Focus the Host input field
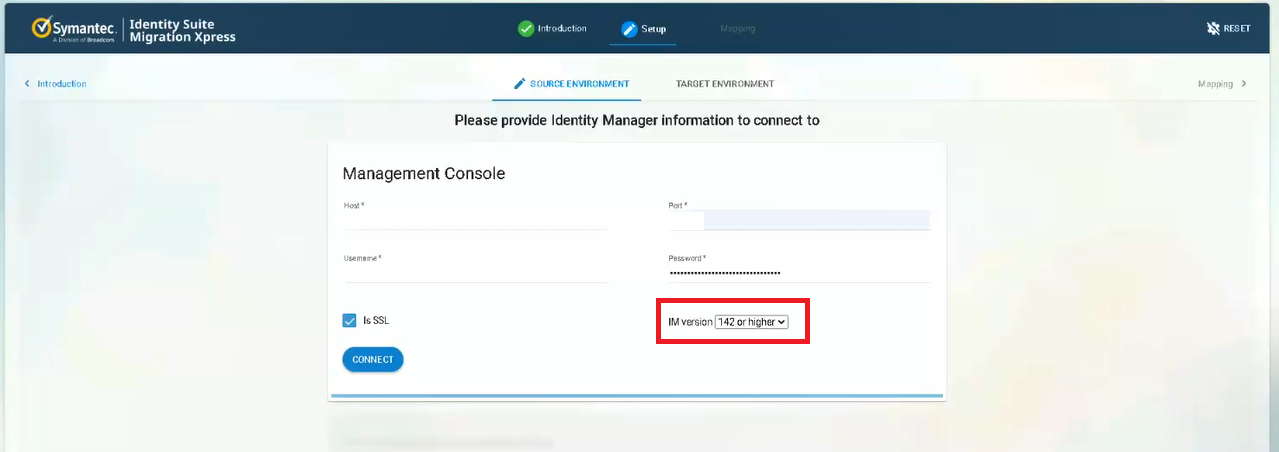Viewport: 1279px width, 452px height. [475, 220]
